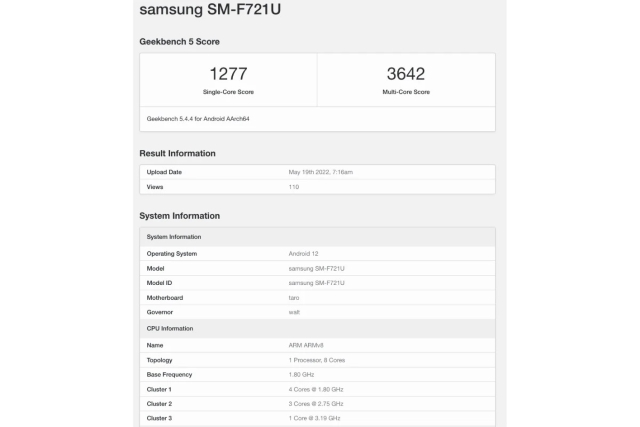The image size is (640, 427).
Task: Select the Cluster 1 label
Action: [x=159, y=389]
